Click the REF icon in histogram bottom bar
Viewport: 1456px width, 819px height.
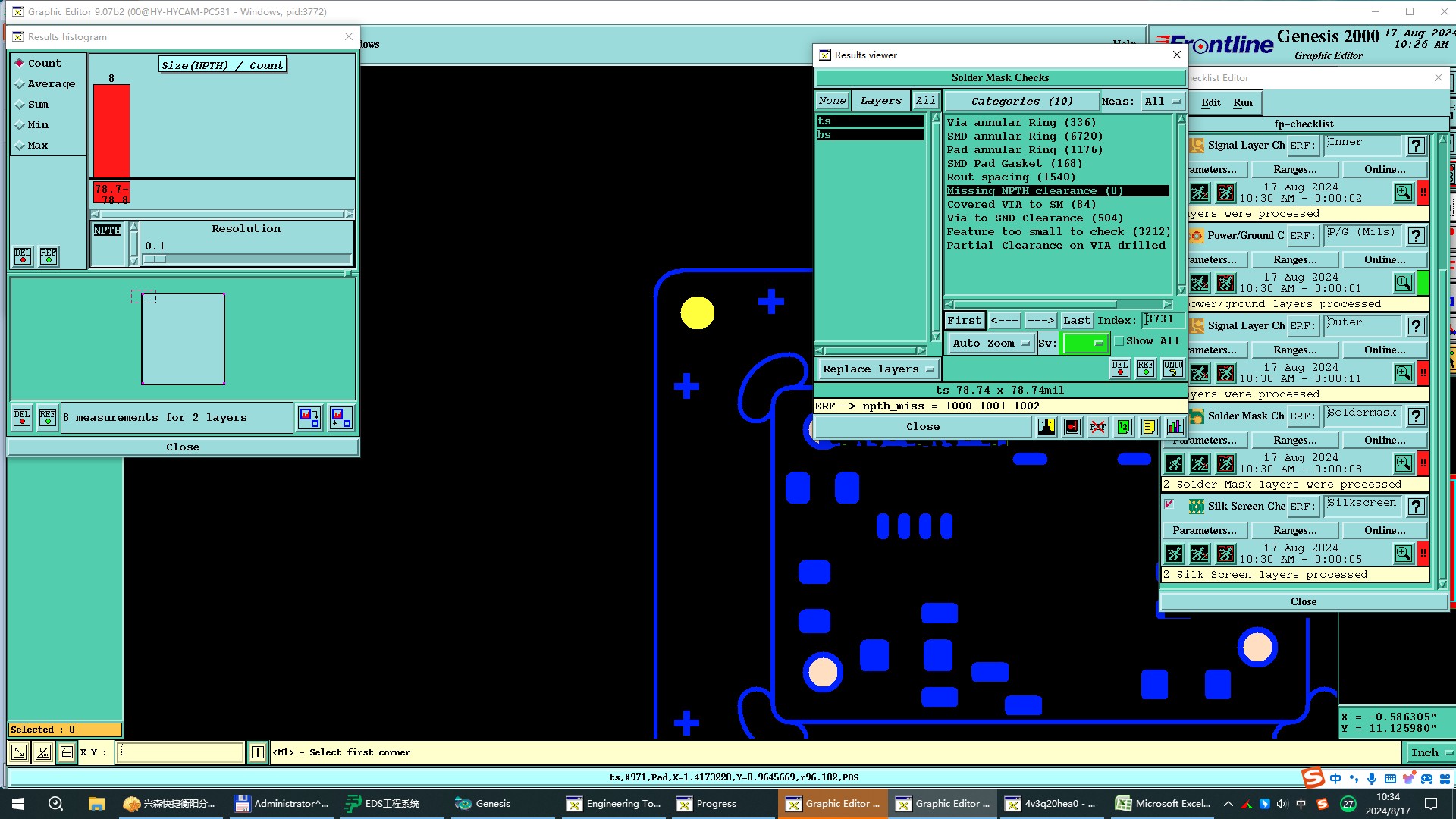(48, 418)
